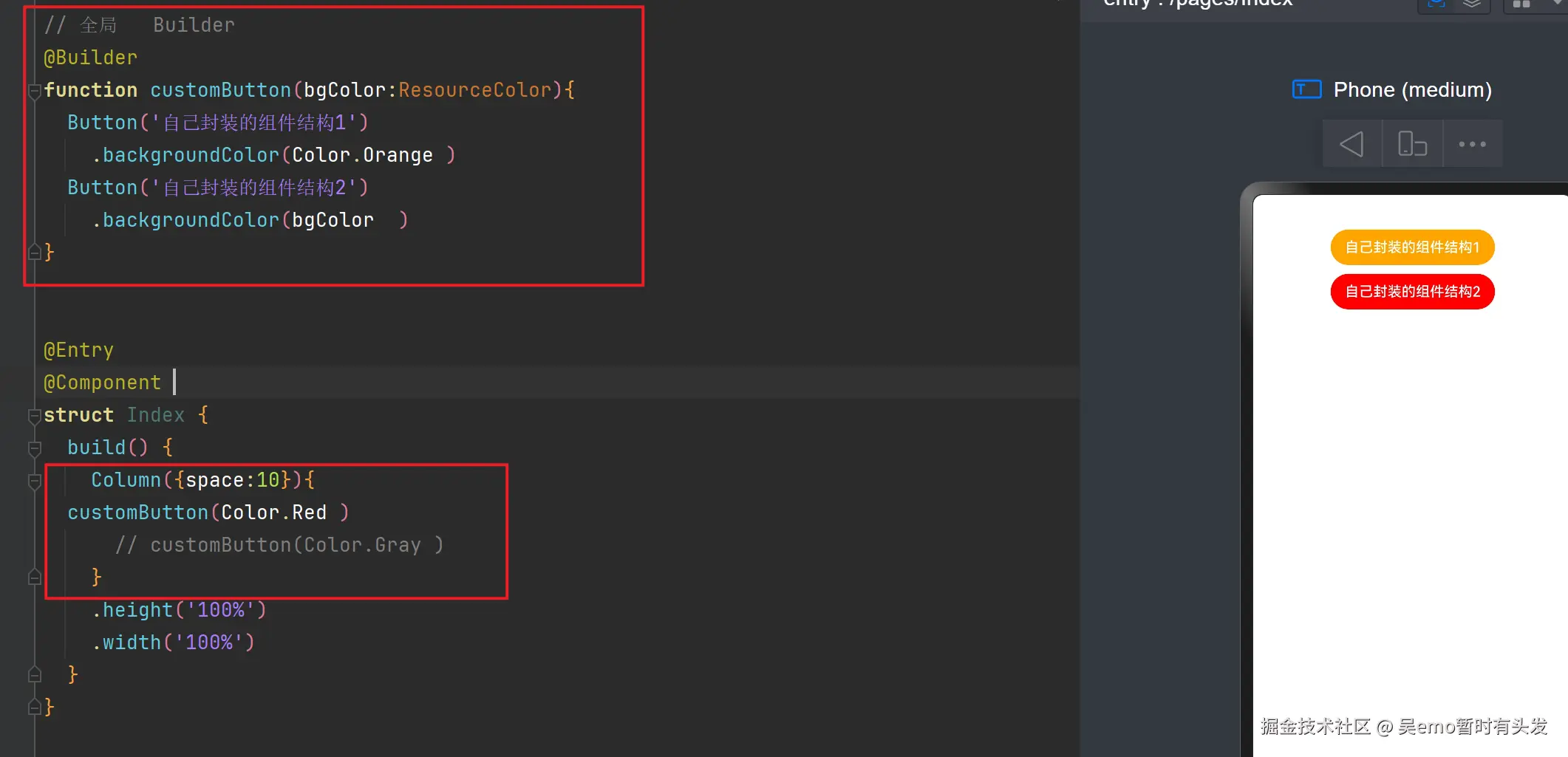Viewport: 1568px width, 757px height.
Task: Click customButton in the function declaration
Action: (220, 90)
